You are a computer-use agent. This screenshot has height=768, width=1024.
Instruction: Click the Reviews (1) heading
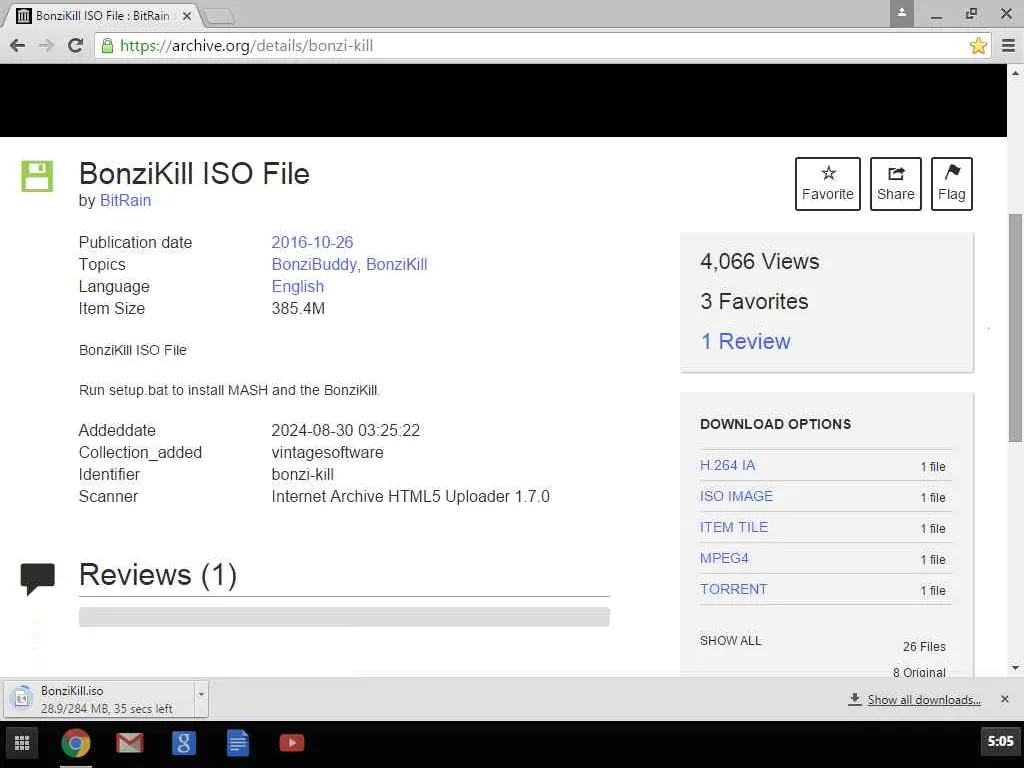tap(157, 575)
